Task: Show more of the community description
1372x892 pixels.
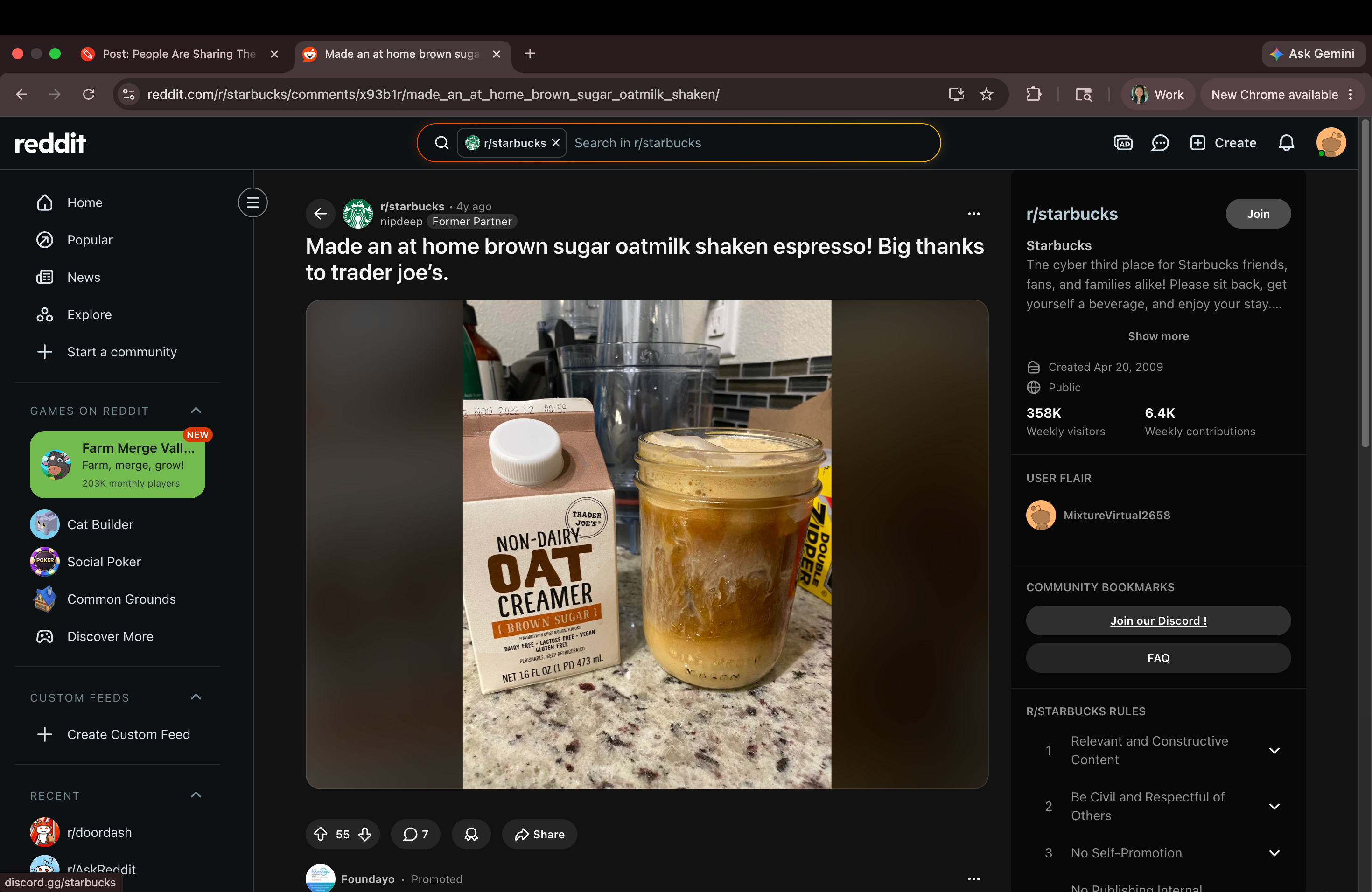Action: pos(1158,336)
